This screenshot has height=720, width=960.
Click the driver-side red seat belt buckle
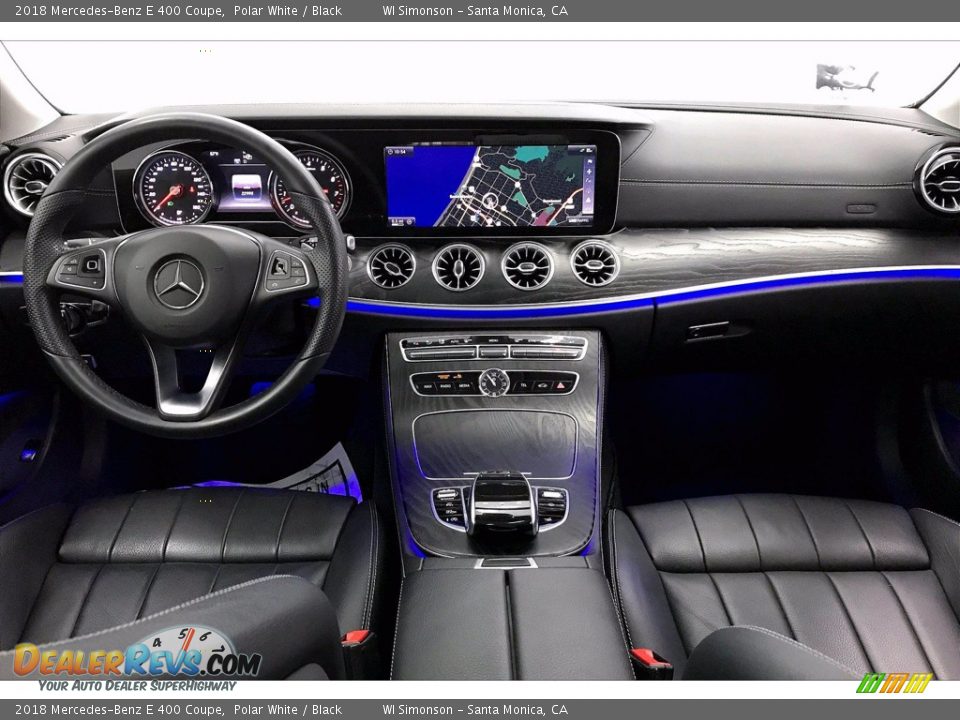tap(358, 638)
